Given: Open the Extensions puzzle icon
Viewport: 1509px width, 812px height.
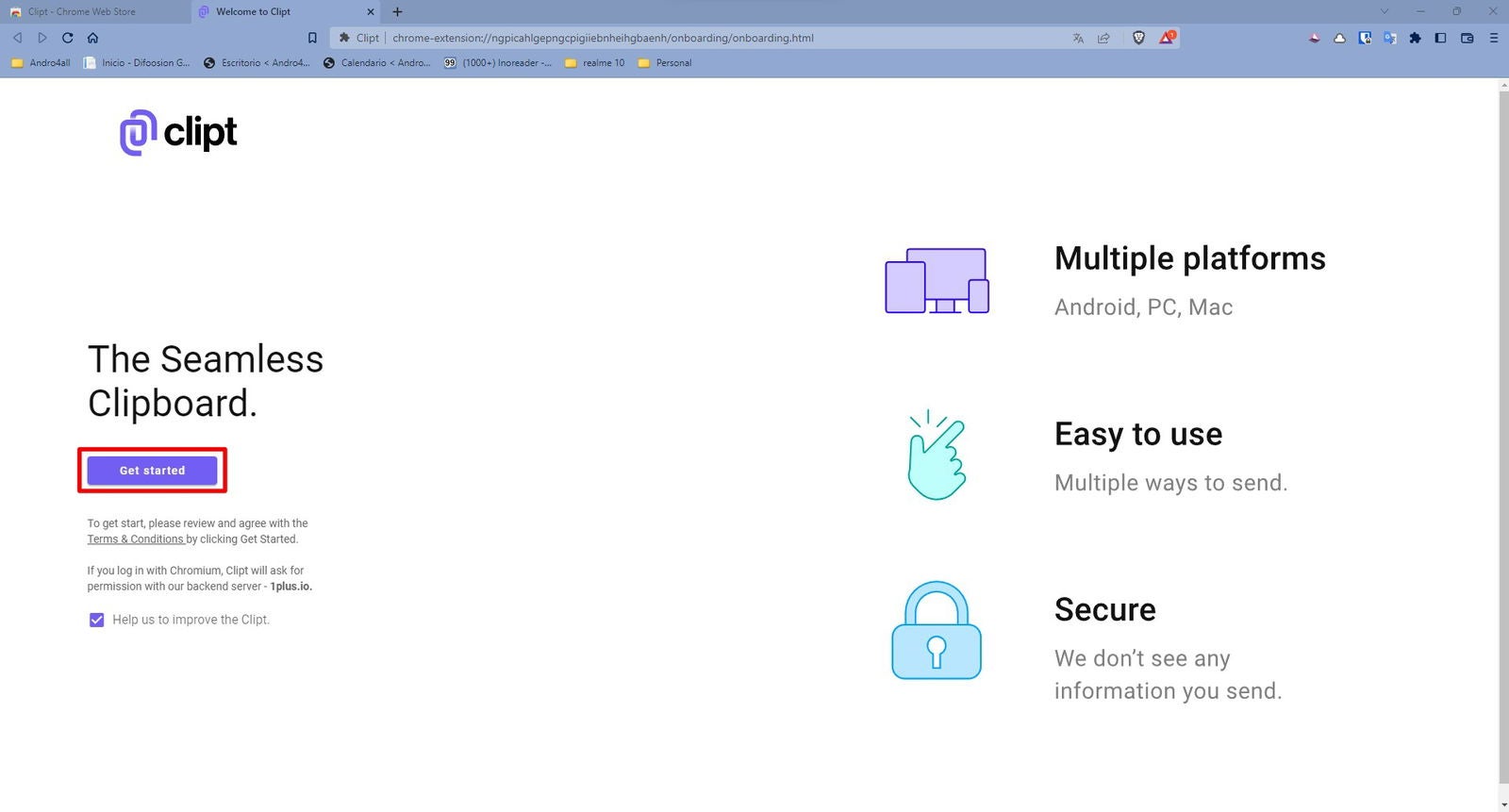Looking at the screenshot, I should click(x=1415, y=38).
